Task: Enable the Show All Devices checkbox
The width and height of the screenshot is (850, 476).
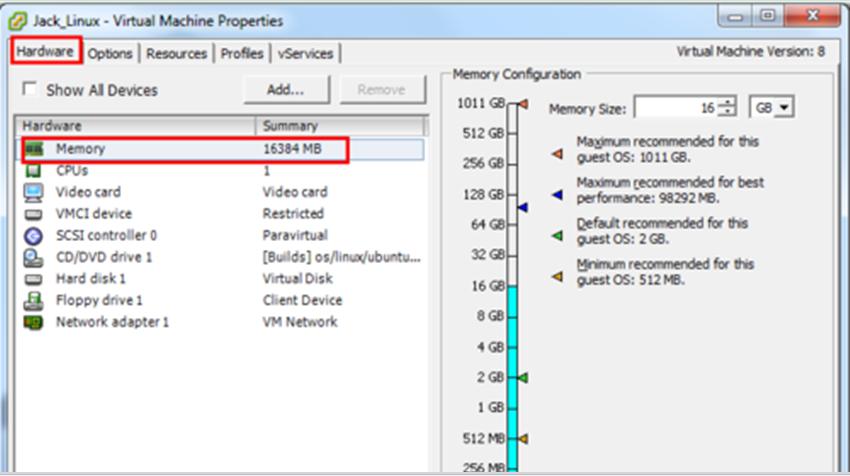Action: coord(30,90)
